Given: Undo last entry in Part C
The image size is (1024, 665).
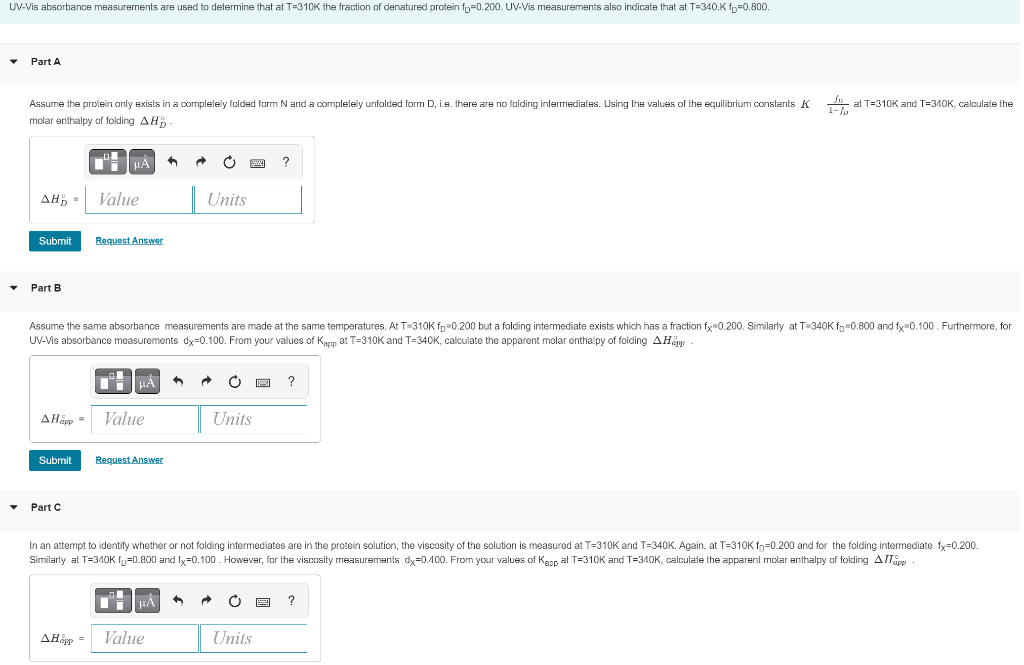Looking at the screenshot, I should pyautogui.click(x=178, y=600).
